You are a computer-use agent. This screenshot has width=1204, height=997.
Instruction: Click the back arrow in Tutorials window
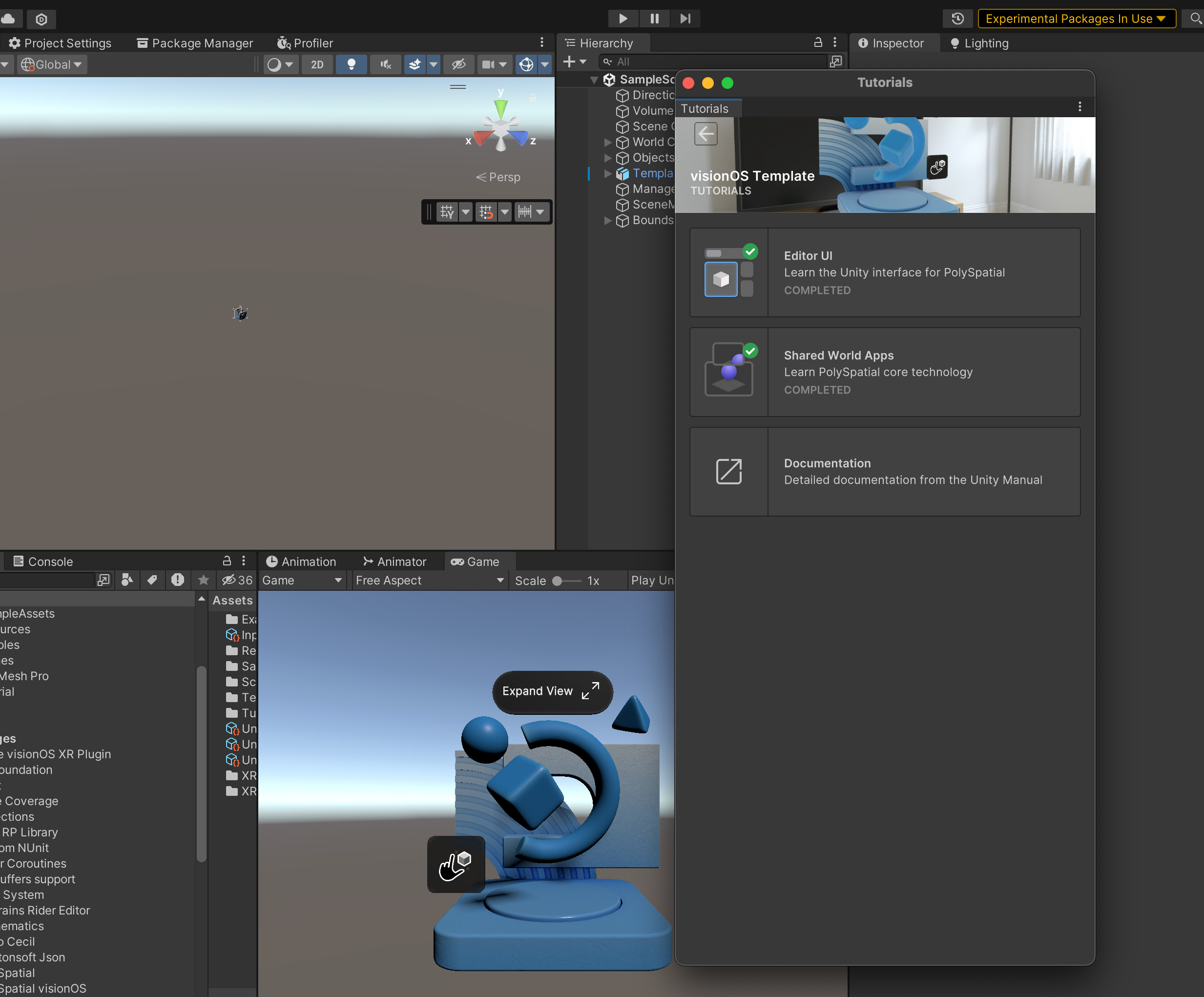(x=706, y=134)
